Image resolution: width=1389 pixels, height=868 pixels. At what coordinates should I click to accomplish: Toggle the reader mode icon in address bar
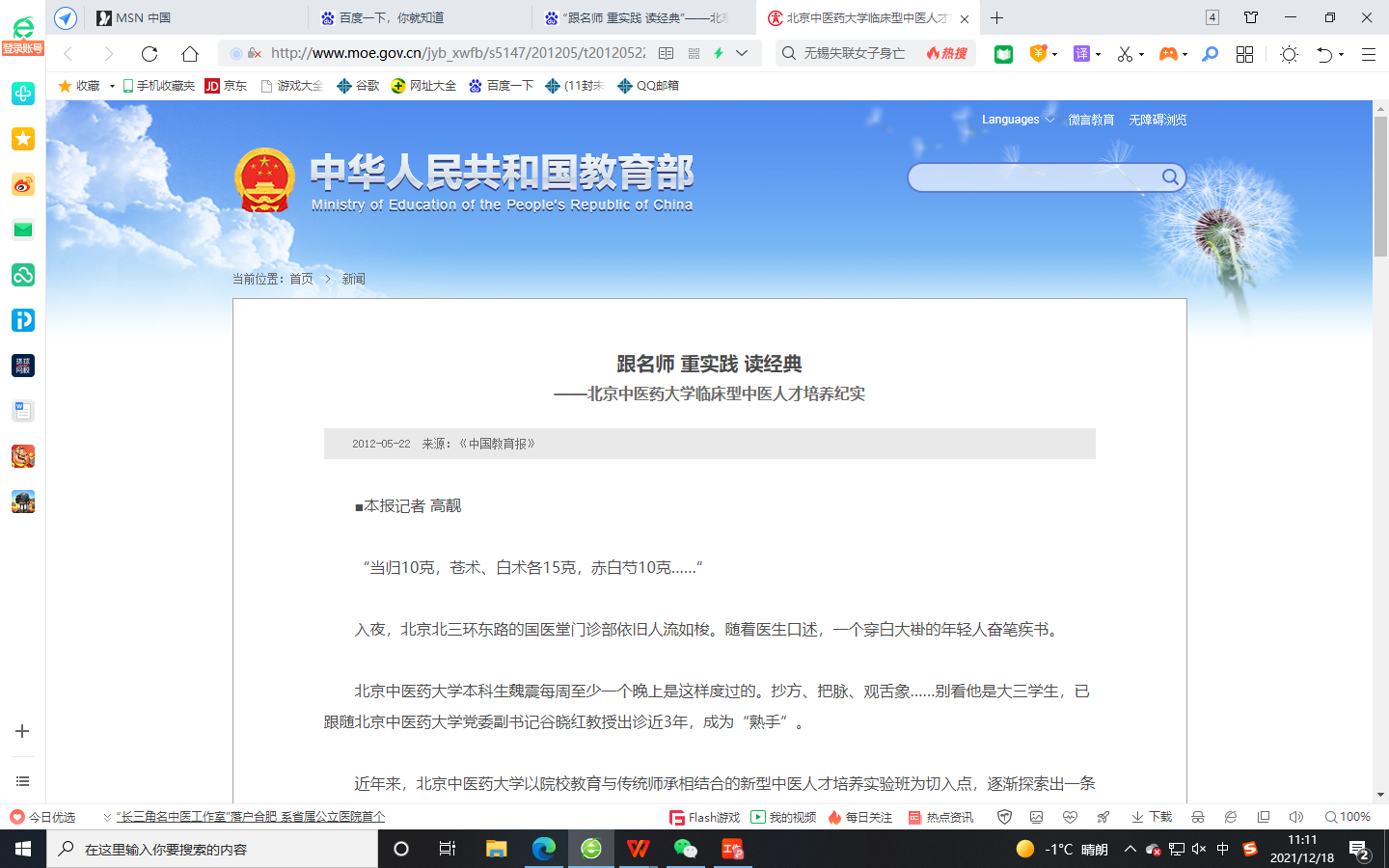(x=666, y=53)
